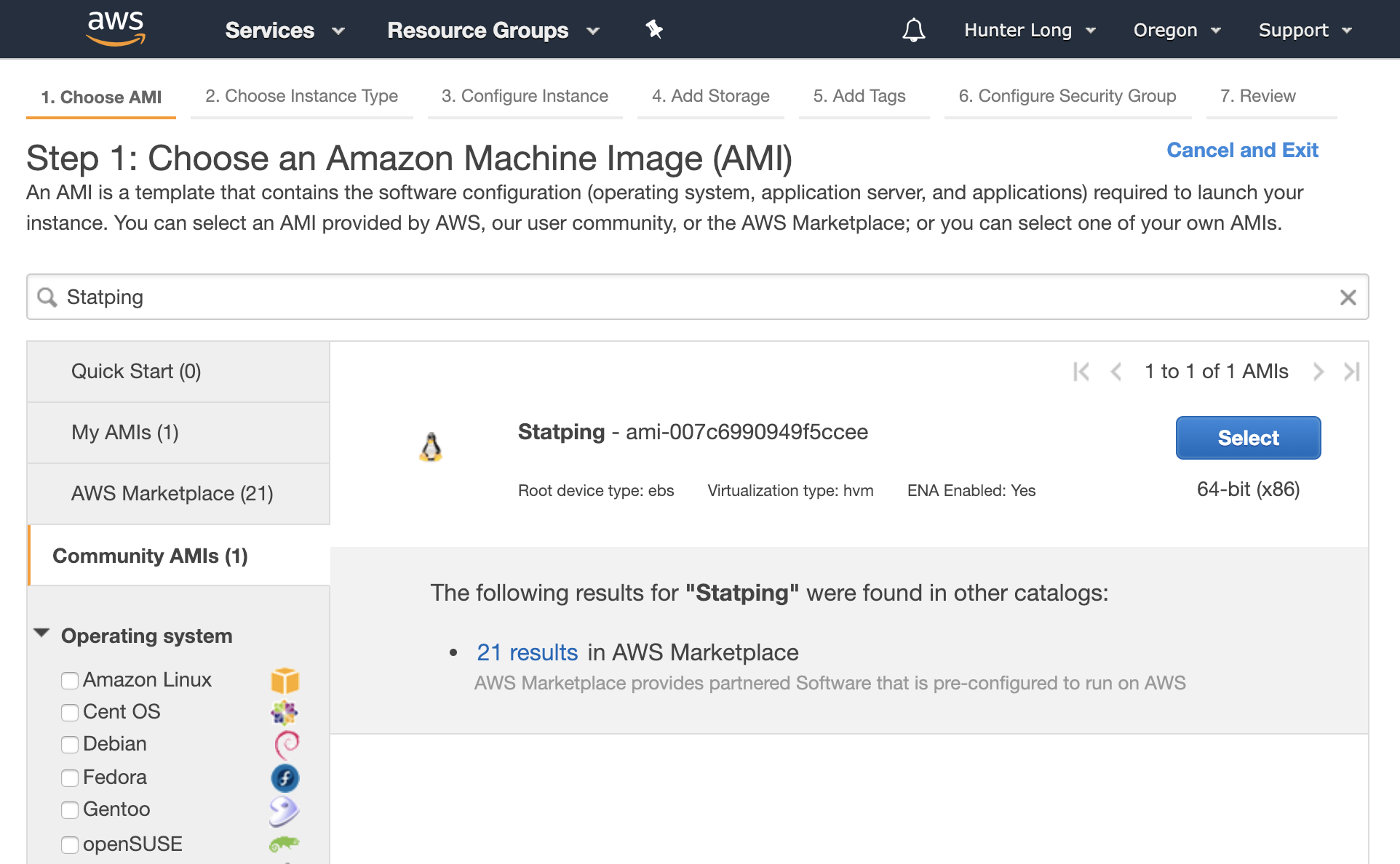Go to first page of AMIs
The image size is (1400, 864).
(1081, 372)
